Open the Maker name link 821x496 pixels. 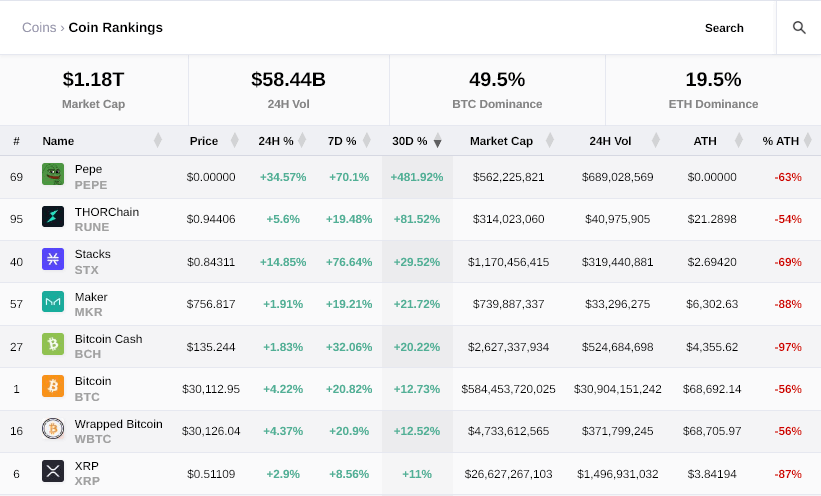pos(91,297)
